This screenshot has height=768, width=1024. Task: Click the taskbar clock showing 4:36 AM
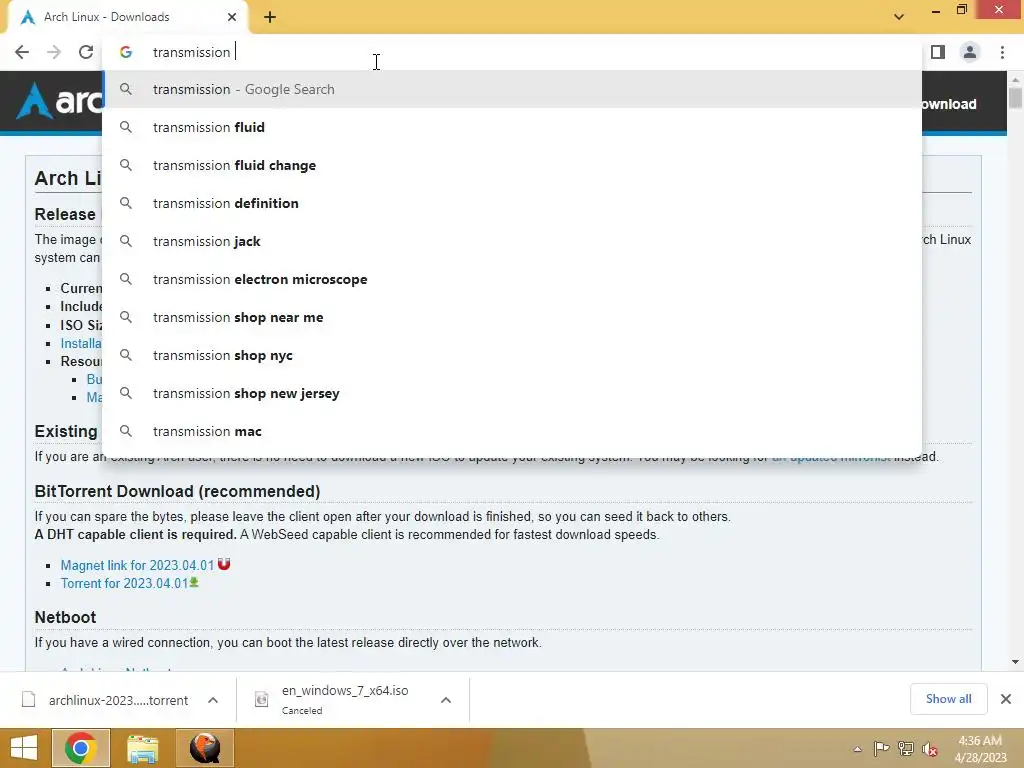coord(980,749)
